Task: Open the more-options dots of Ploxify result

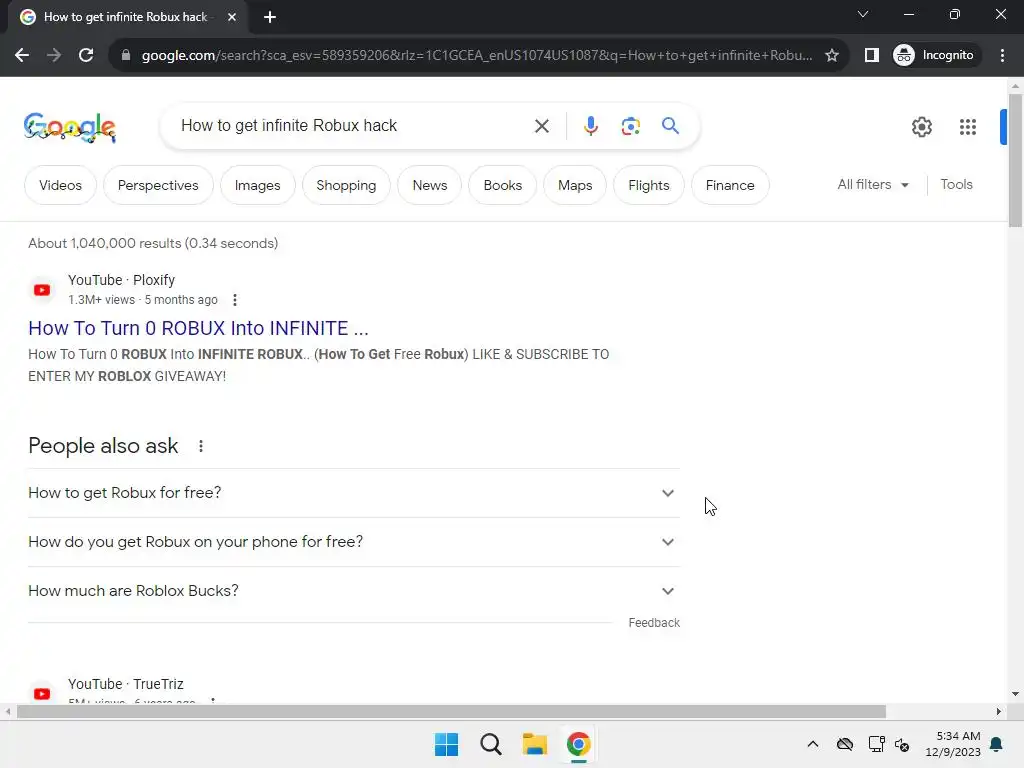Action: 234,300
